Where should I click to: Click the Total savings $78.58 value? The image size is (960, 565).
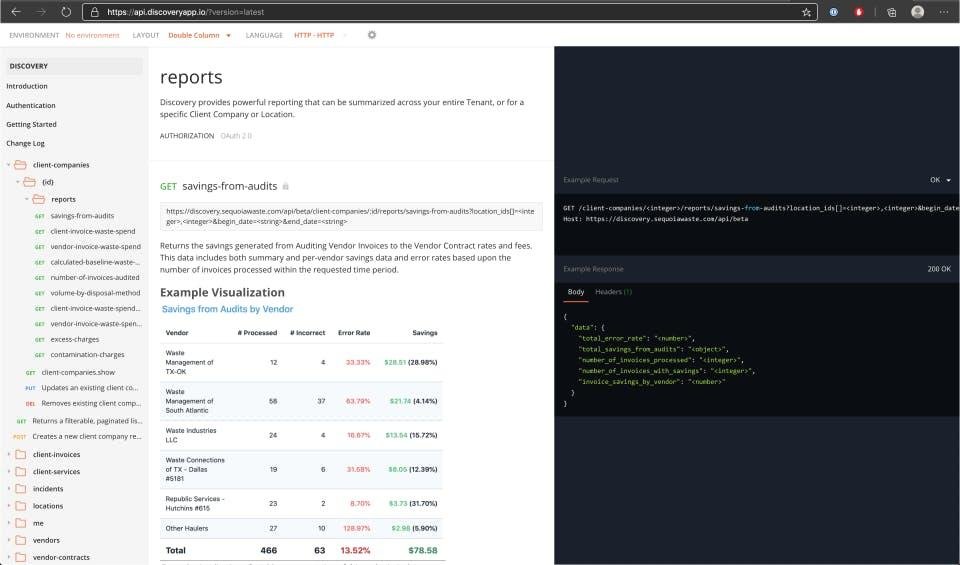[422, 550]
